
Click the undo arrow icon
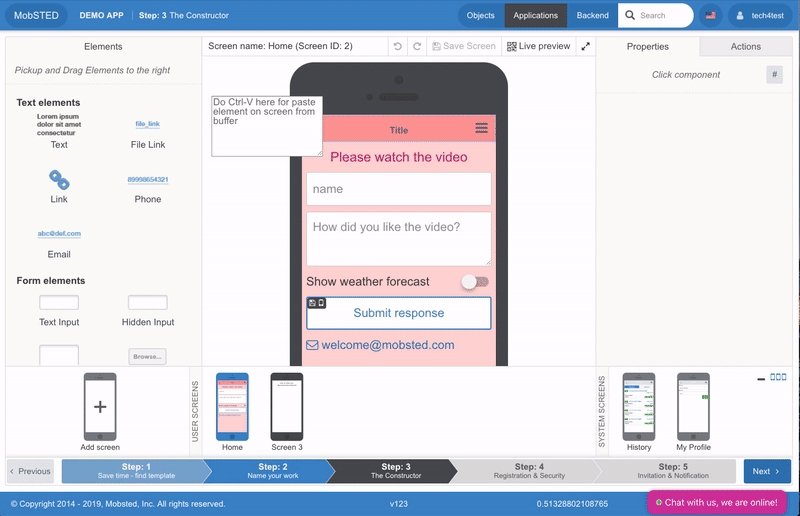pos(398,46)
